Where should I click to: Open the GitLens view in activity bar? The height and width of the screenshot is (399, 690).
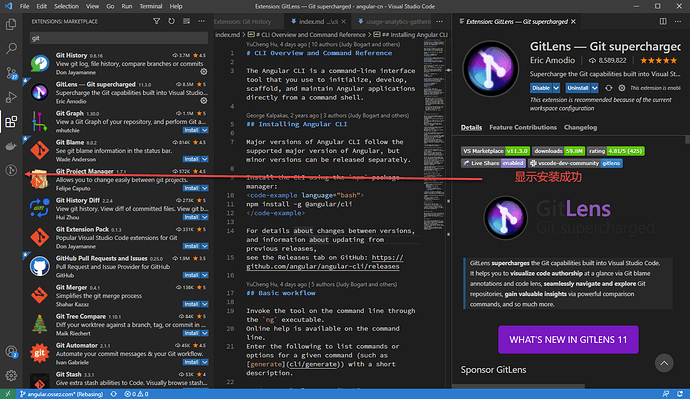(x=11, y=170)
